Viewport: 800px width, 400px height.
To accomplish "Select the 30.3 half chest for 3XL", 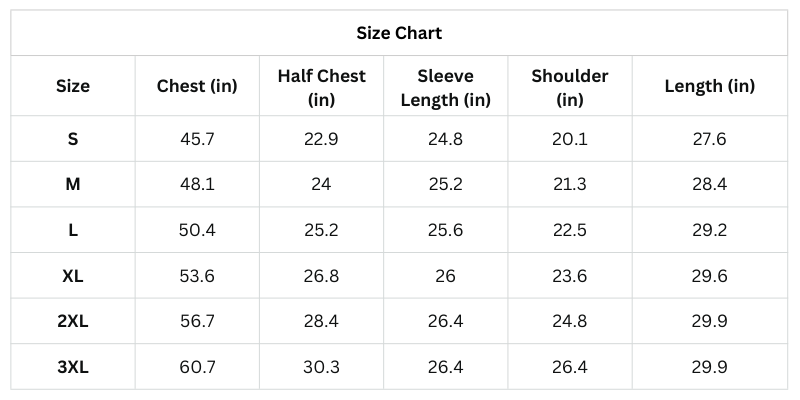I will 321,367.
